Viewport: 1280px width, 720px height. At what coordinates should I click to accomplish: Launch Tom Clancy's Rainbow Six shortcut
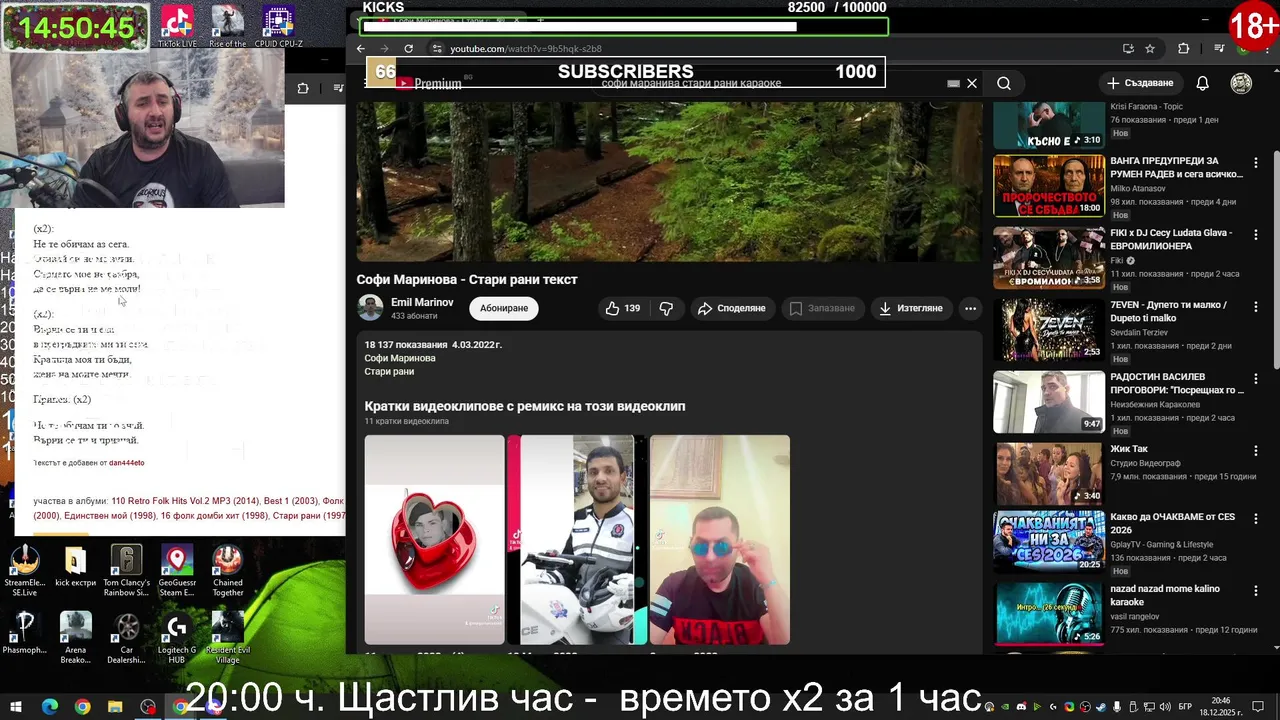pos(126,572)
